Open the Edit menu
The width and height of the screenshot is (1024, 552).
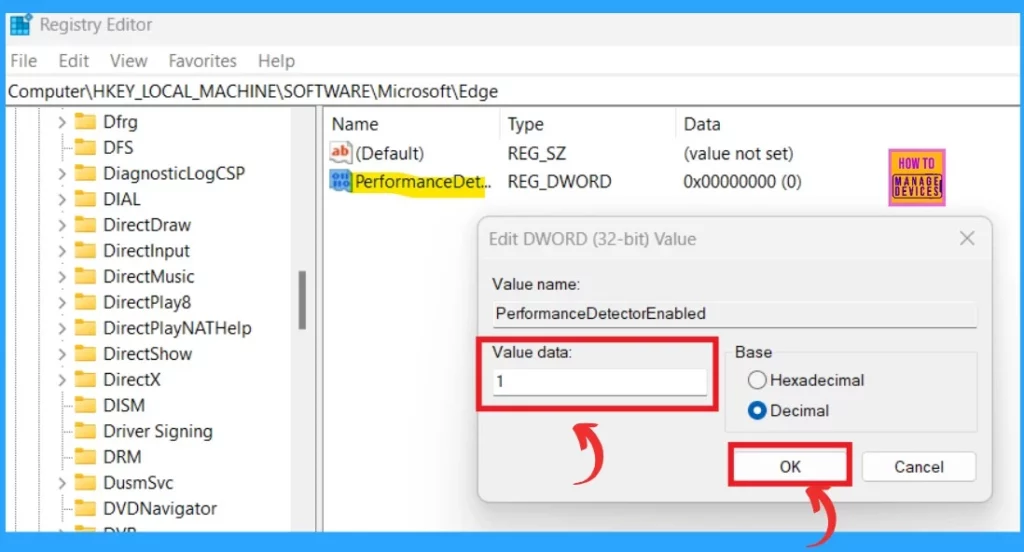(73, 61)
